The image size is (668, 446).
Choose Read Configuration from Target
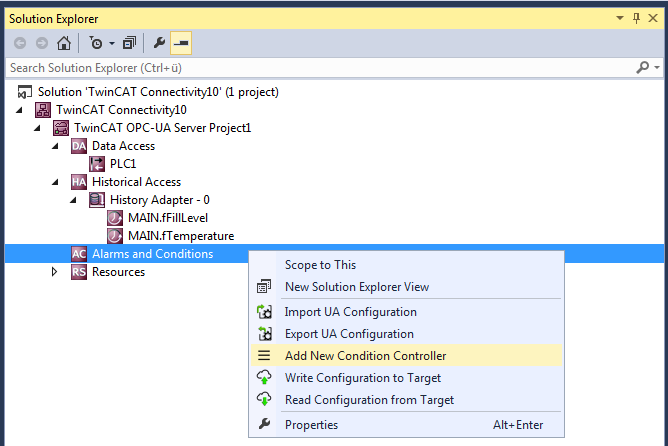(406, 400)
